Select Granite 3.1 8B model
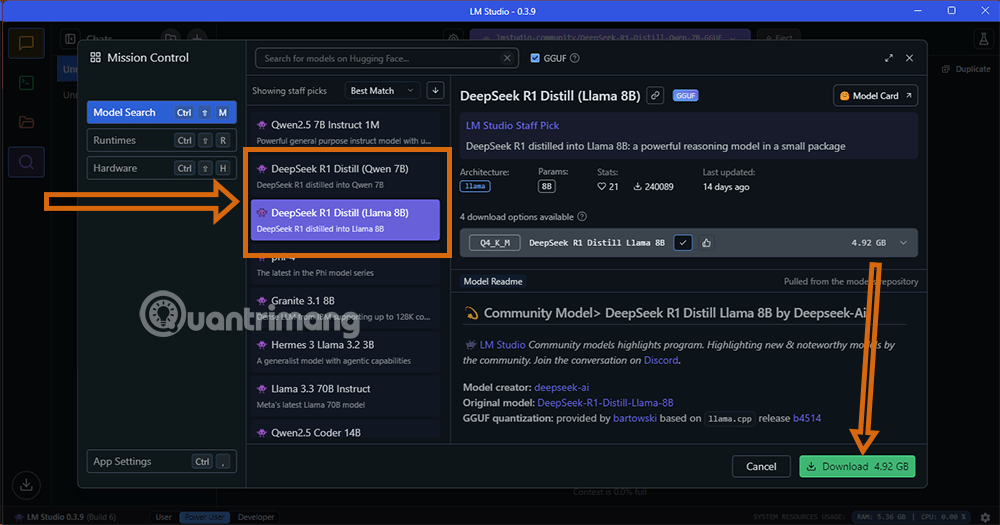The image size is (1000, 525). click(345, 308)
